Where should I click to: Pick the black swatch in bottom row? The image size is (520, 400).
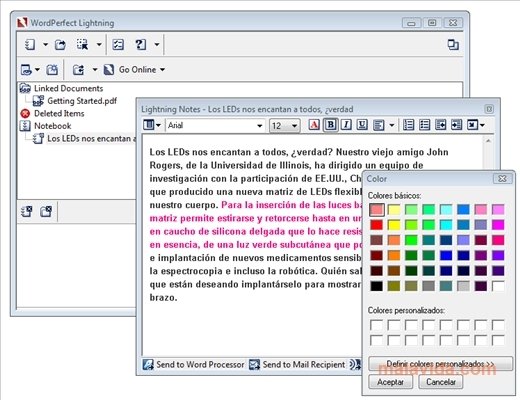[377, 286]
